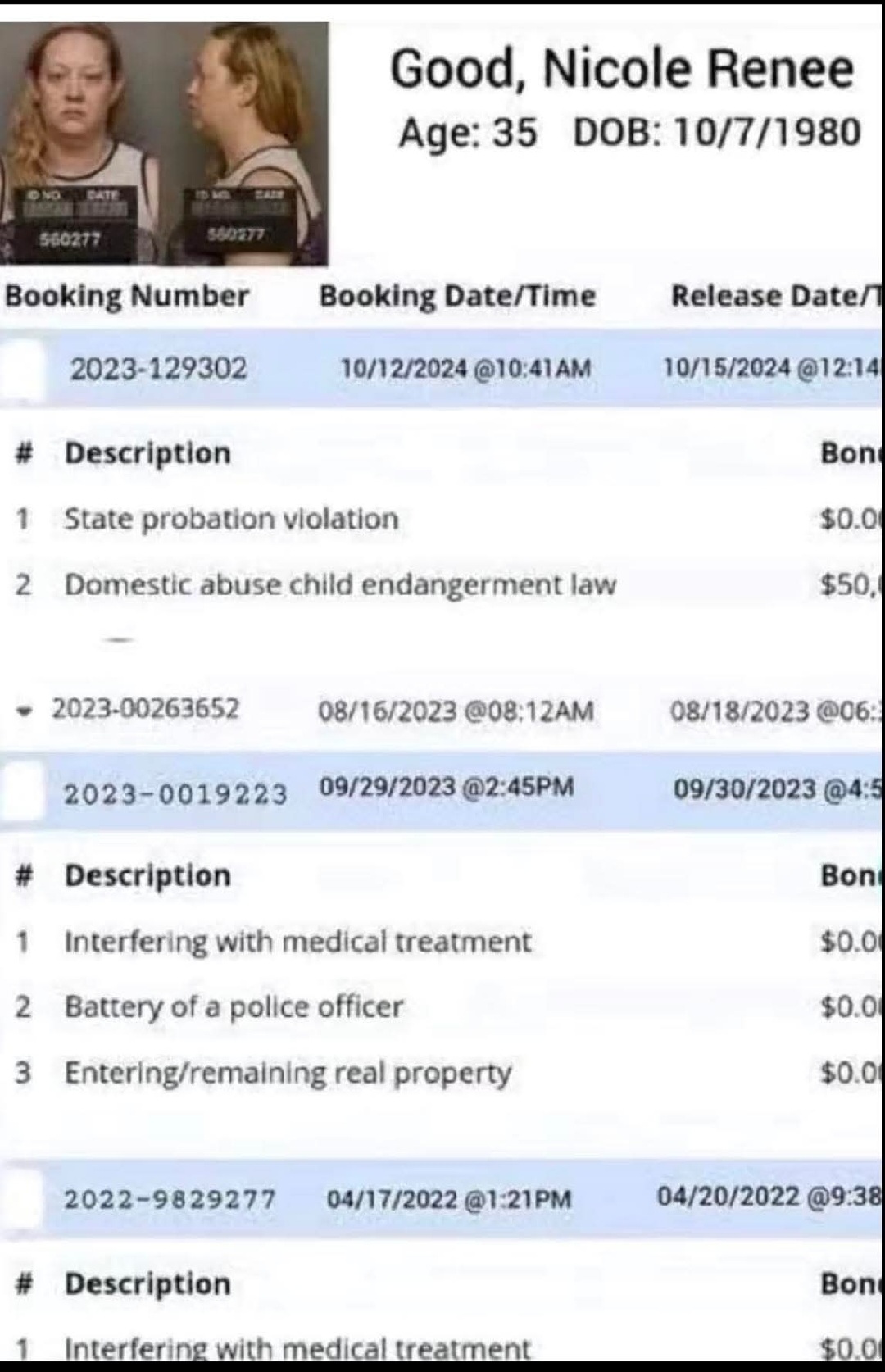Select the "State probation violation" charge
Screen dimensions: 885x1372
pos(231,519)
